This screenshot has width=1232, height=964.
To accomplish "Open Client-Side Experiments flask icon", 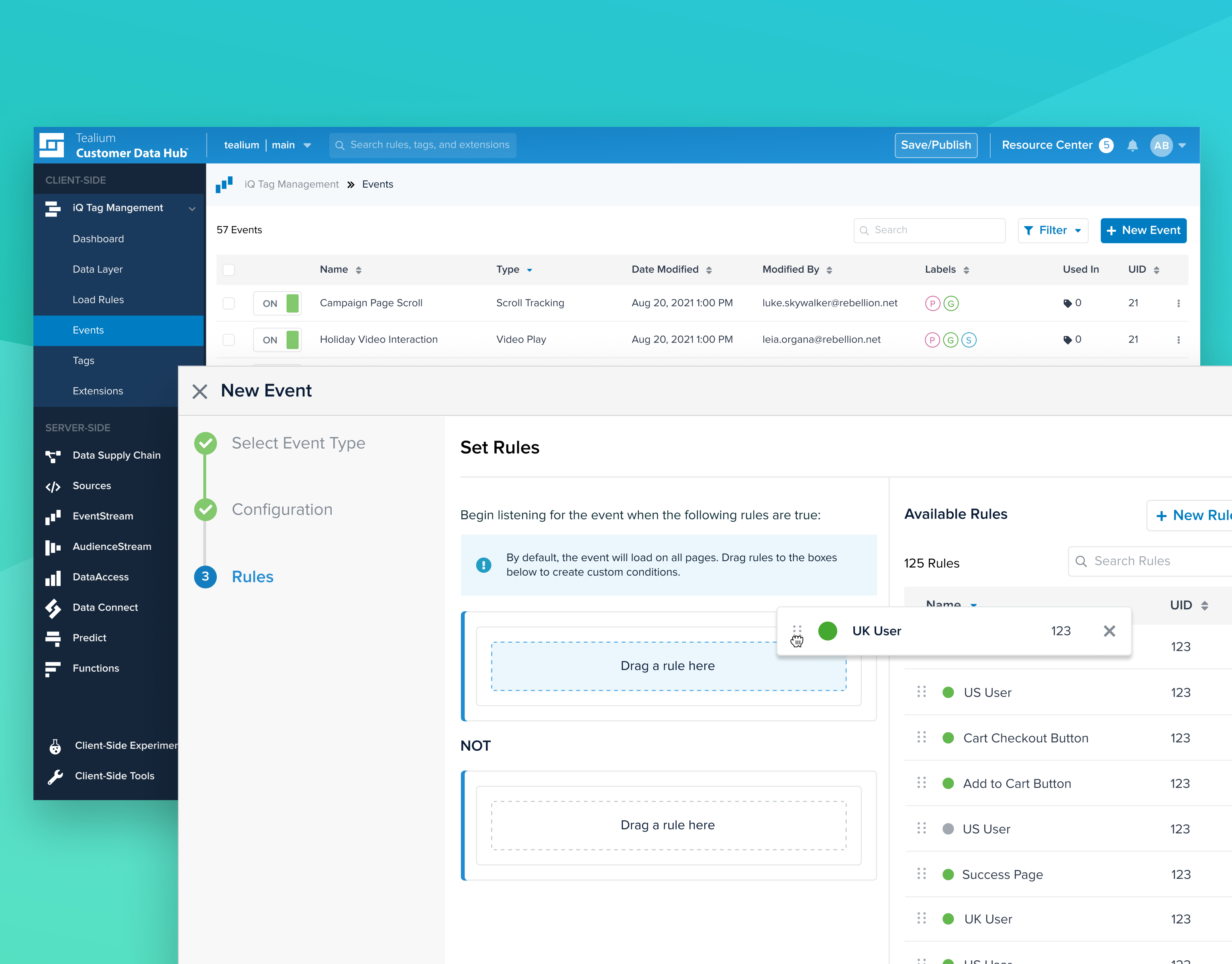I will pyautogui.click(x=55, y=746).
